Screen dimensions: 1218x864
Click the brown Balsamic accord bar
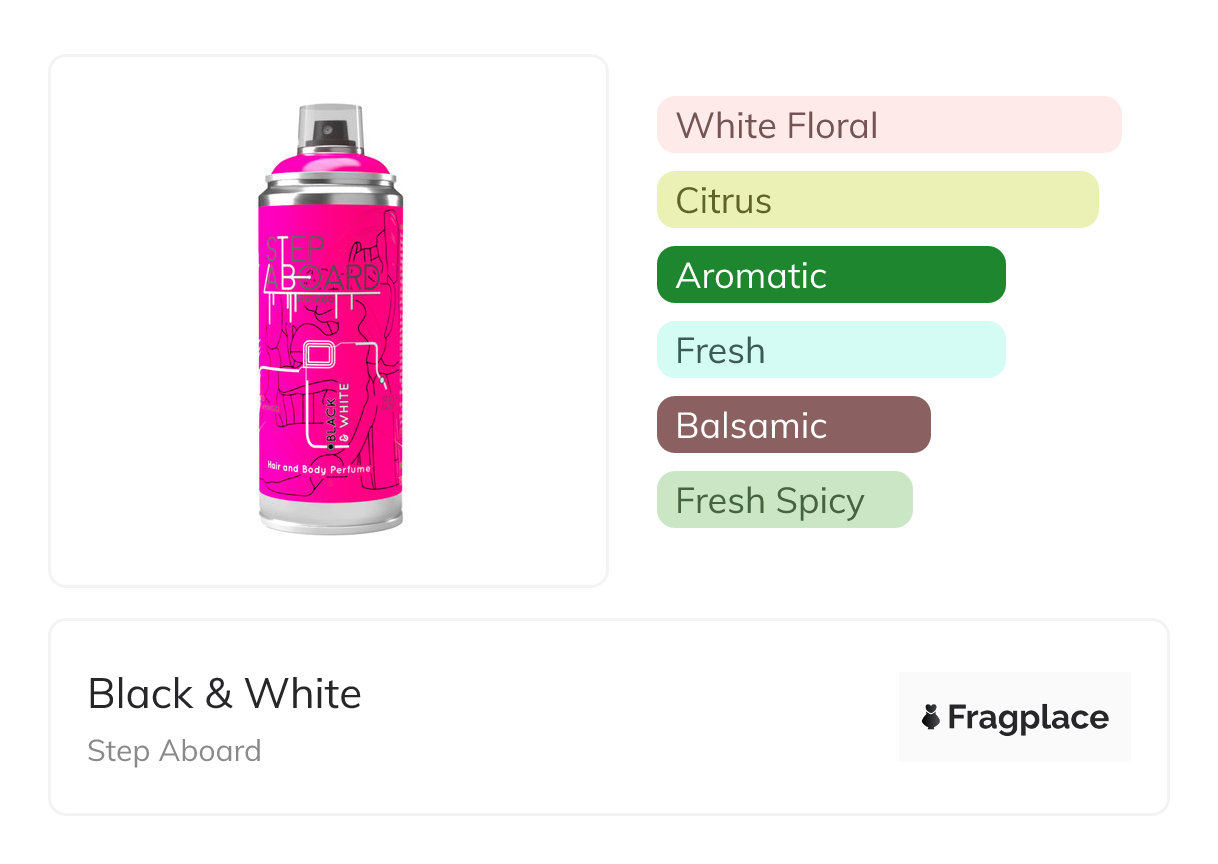click(x=793, y=425)
